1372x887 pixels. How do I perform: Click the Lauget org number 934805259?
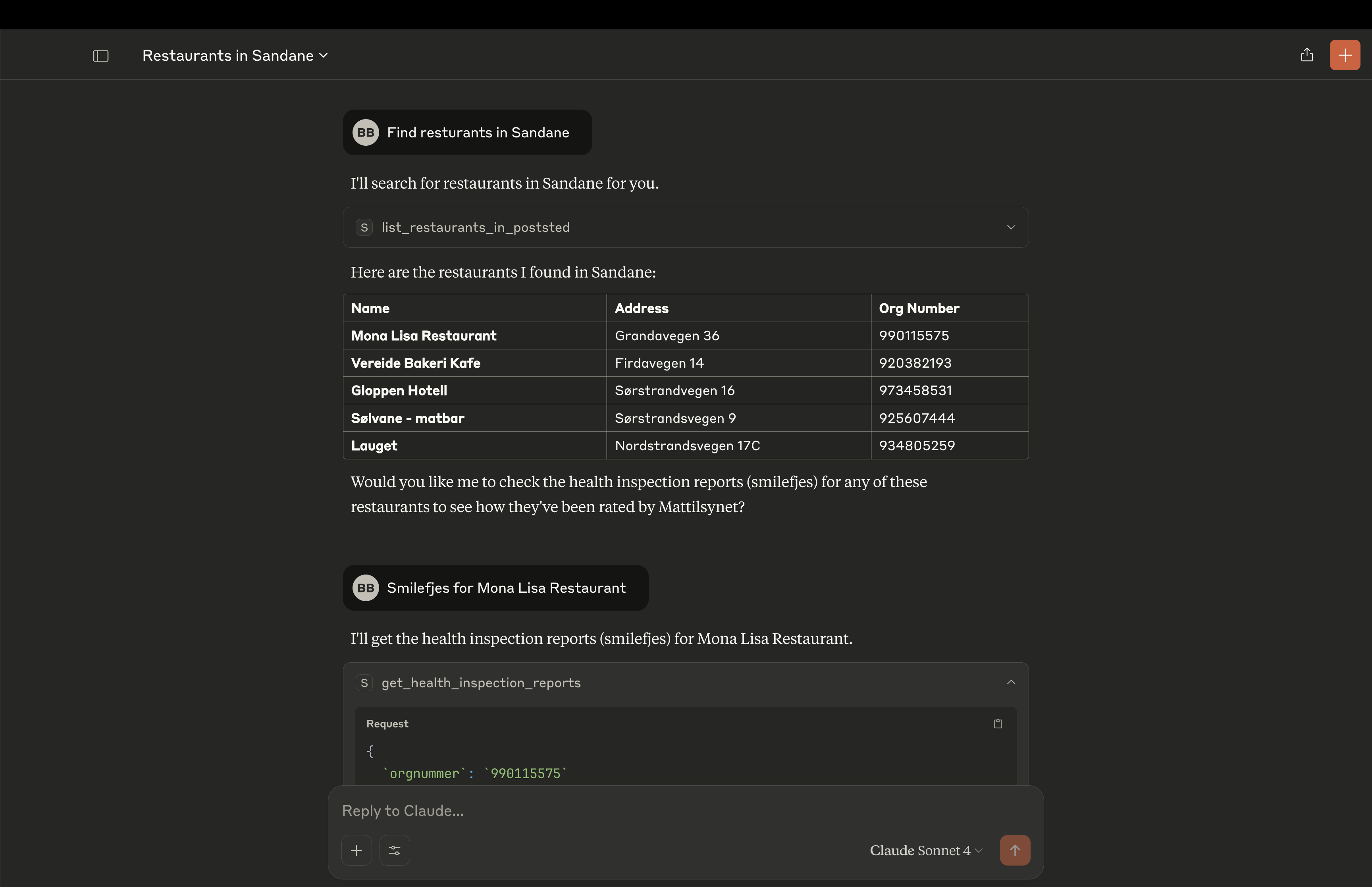click(x=917, y=446)
